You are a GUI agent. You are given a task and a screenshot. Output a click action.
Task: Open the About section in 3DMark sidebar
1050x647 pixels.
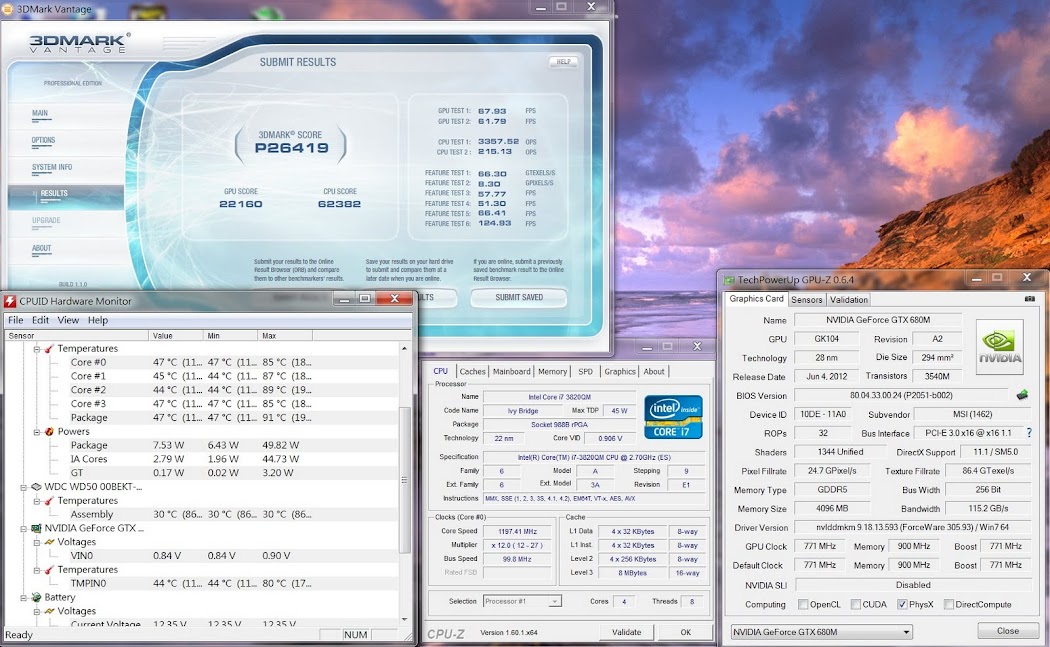42,248
